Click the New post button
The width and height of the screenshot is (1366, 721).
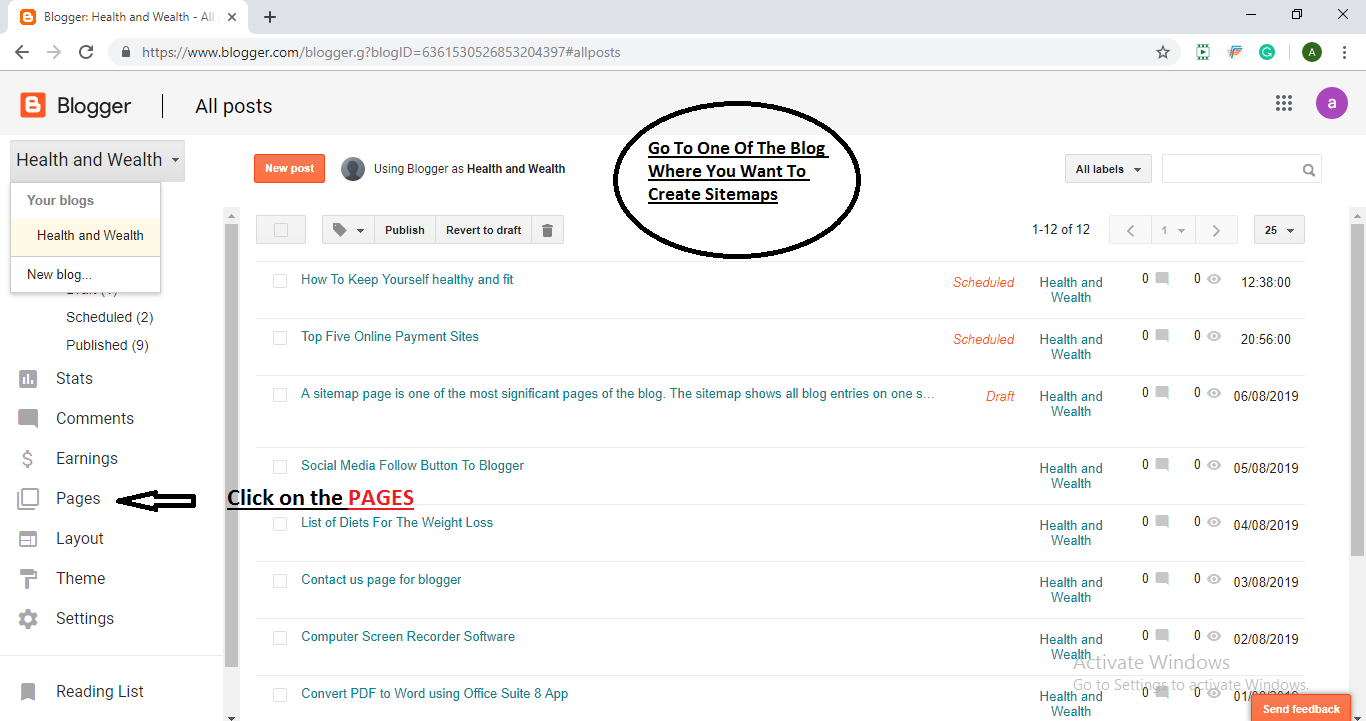click(289, 168)
